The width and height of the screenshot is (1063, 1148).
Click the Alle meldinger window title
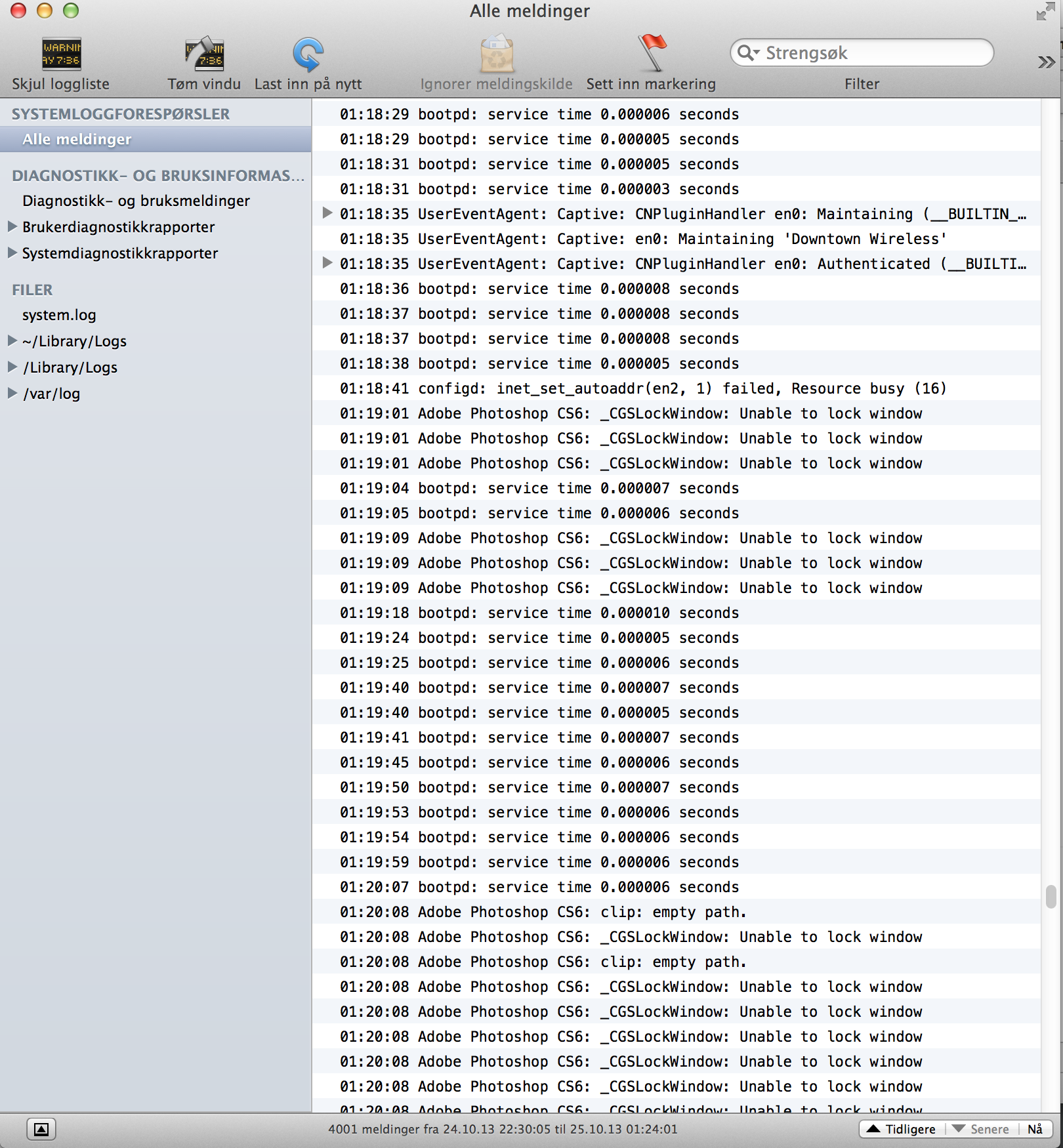530,11
